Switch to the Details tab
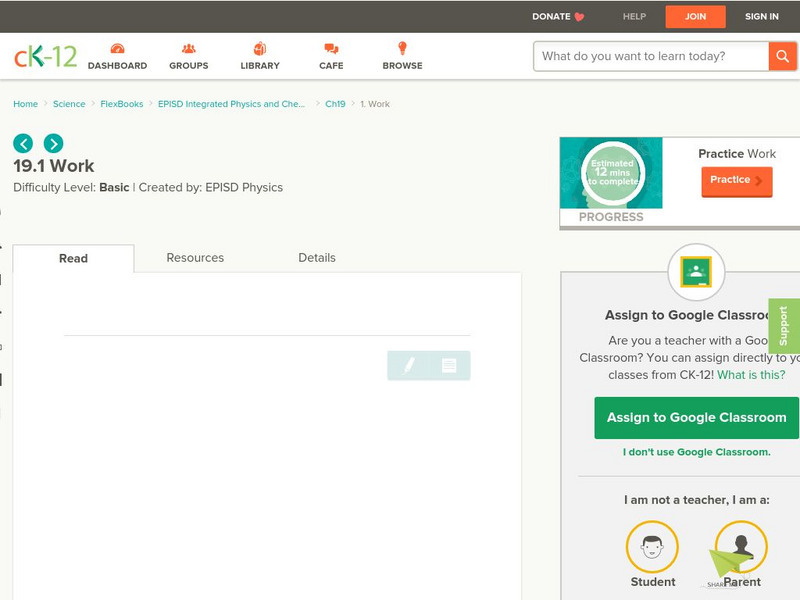This screenshot has width=800, height=600. tap(317, 258)
